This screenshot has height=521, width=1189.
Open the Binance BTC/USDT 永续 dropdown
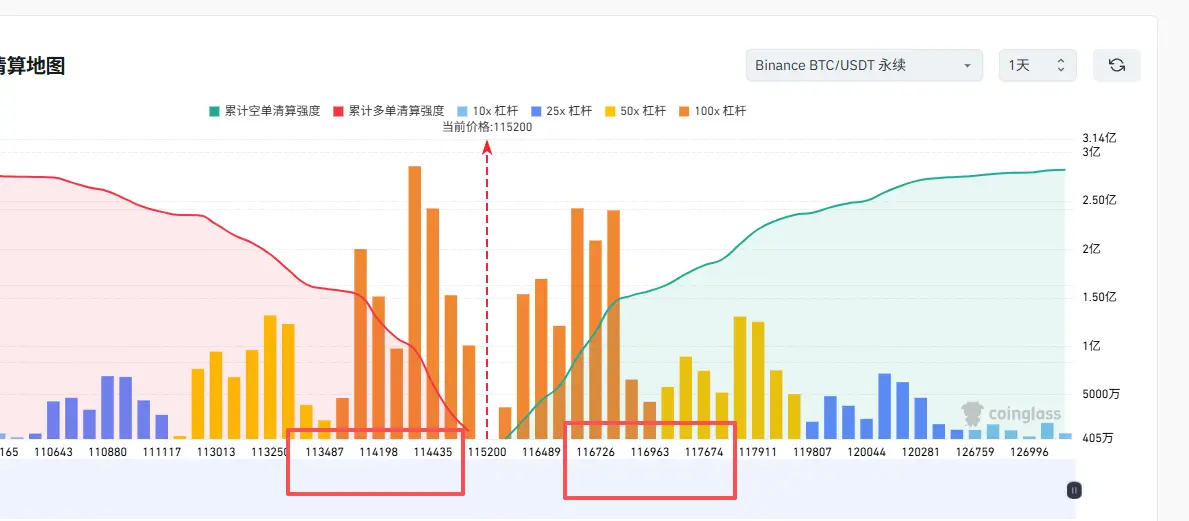(x=864, y=65)
